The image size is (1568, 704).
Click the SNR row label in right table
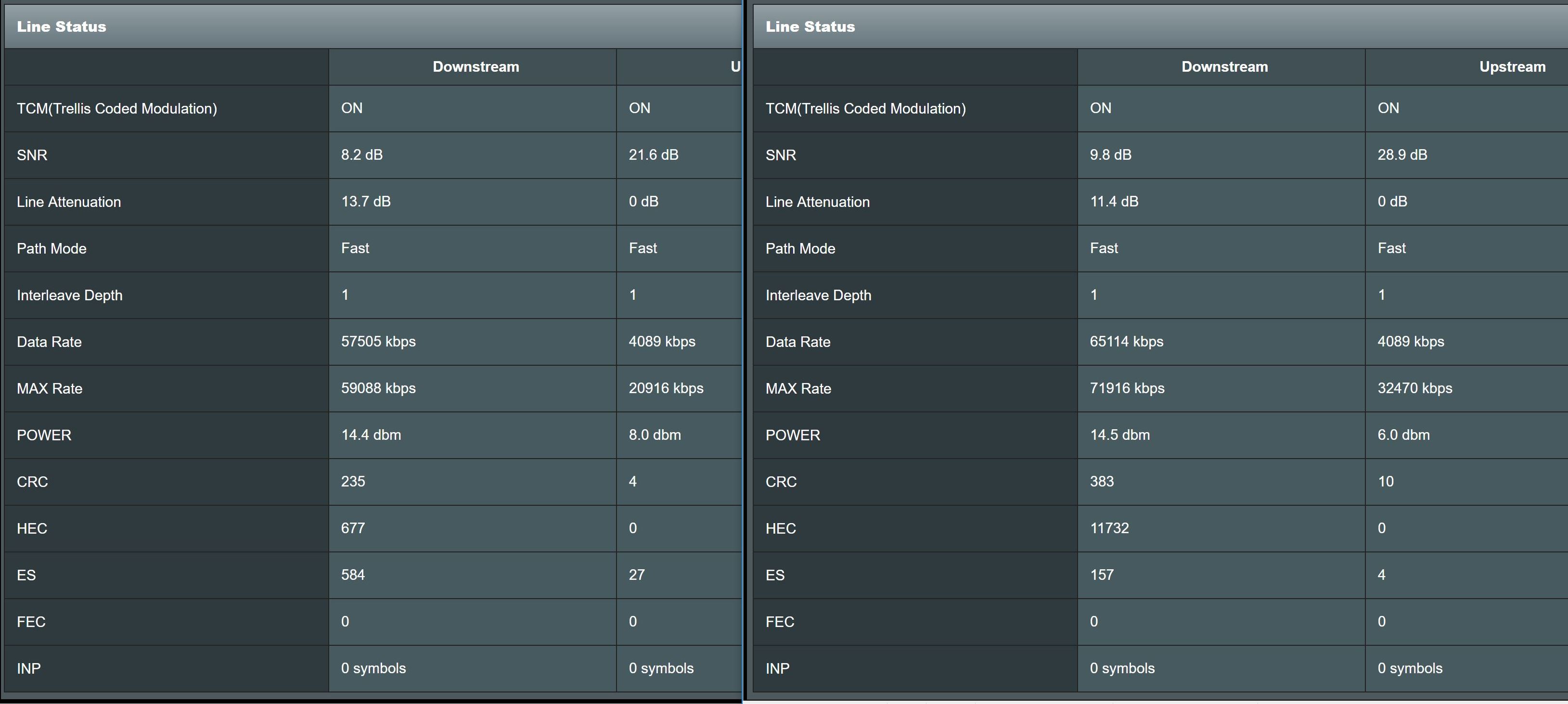[781, 155]
